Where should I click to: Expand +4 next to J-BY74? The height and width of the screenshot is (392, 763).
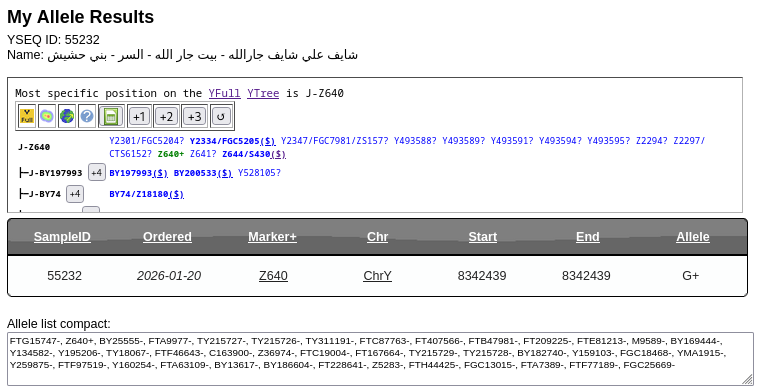[x=74, y=194]
